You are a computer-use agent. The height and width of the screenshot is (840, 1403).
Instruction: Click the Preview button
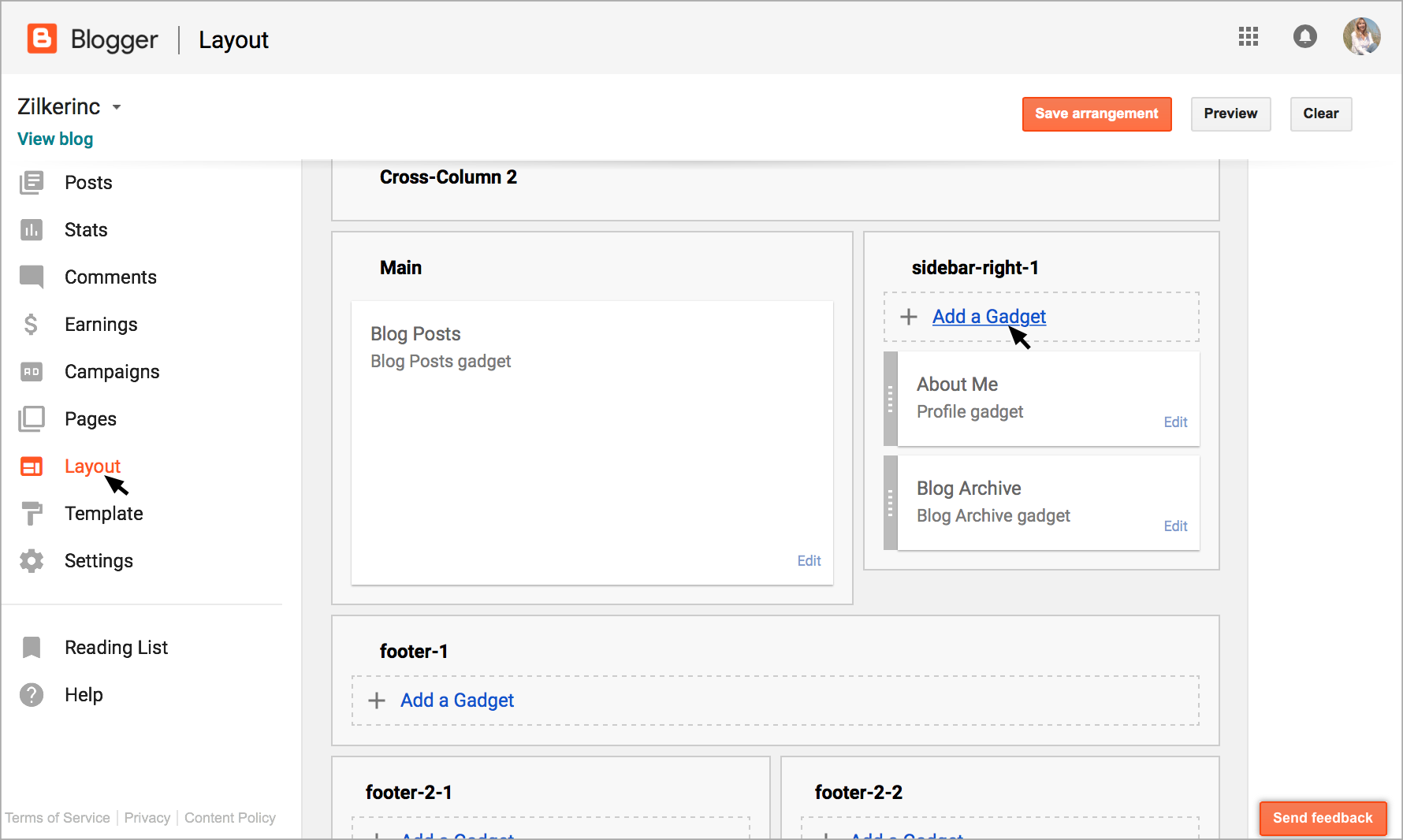(x=1230, y=113)
